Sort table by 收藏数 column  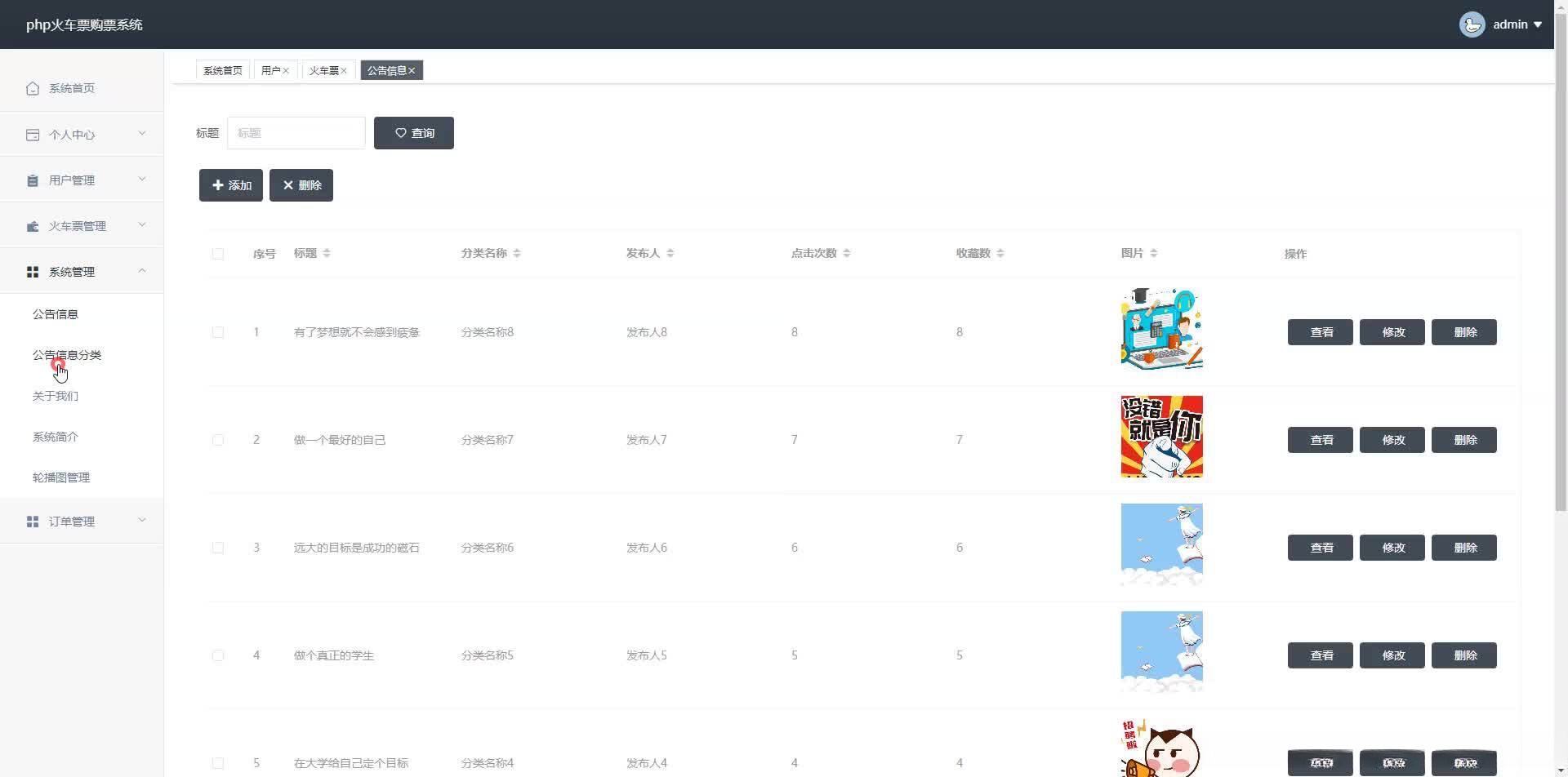[x=1000, y=253]
